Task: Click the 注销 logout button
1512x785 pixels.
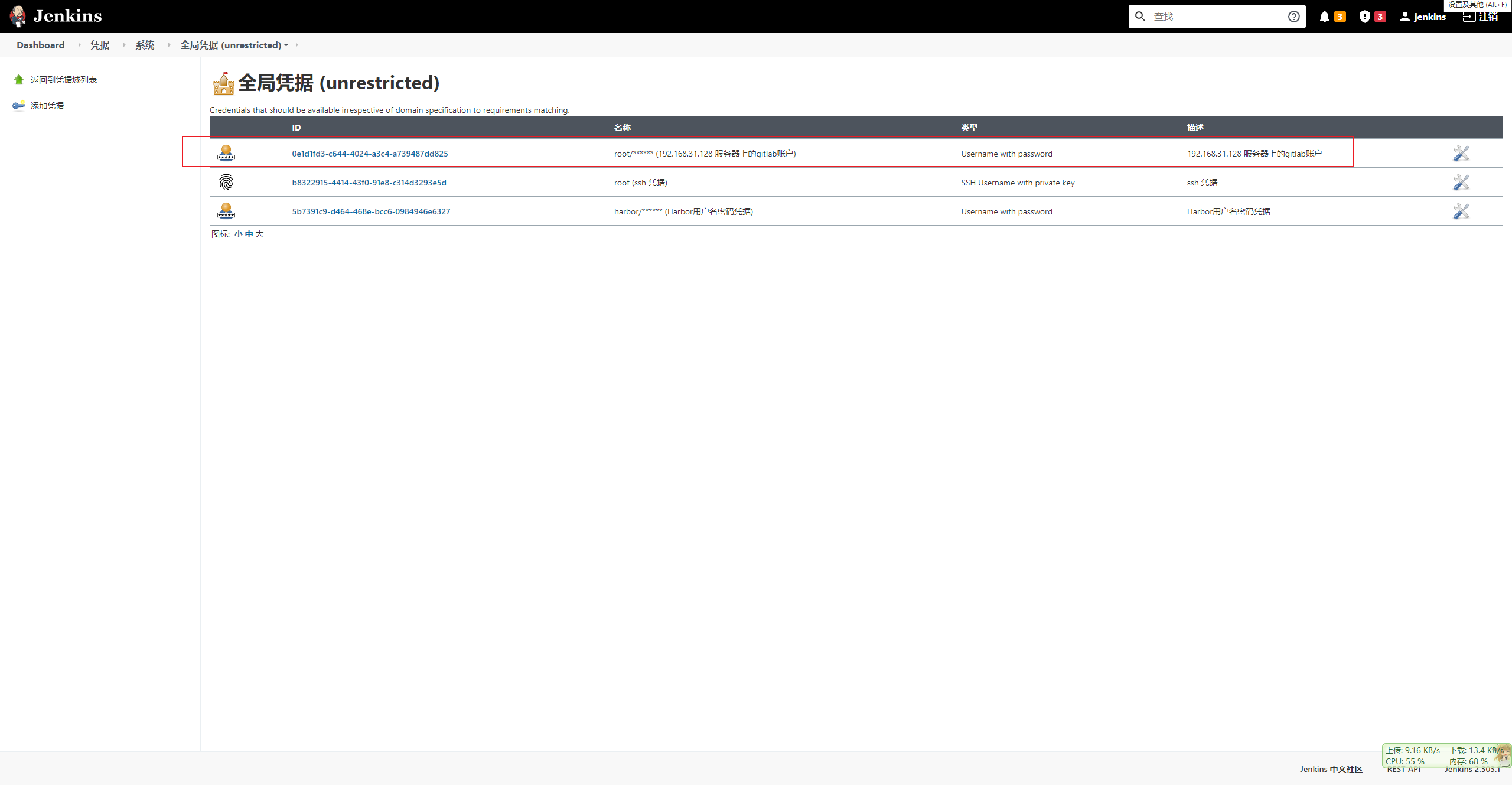Action: coord(1481,17)
